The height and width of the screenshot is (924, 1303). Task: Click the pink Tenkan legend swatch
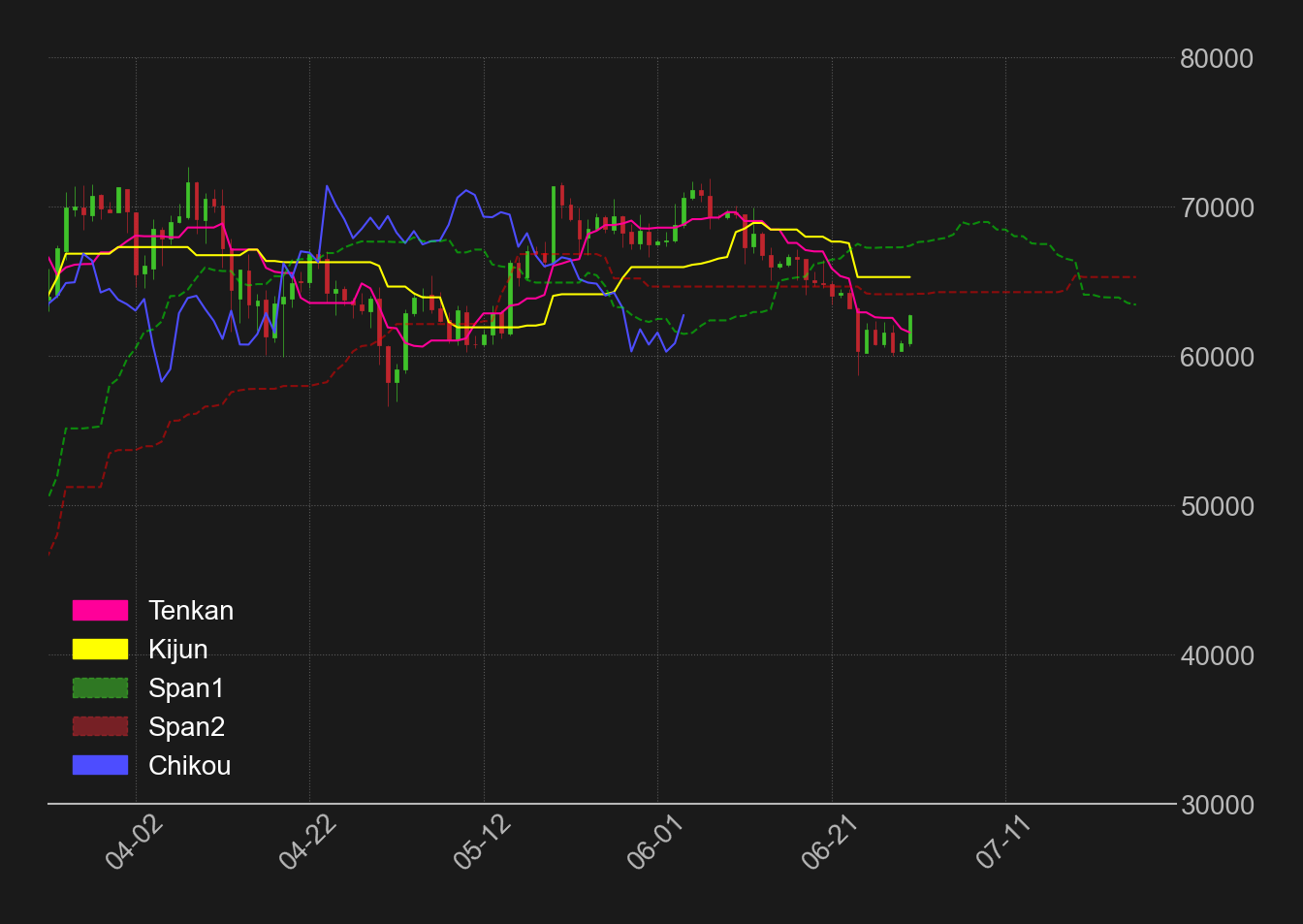[100, 610]
